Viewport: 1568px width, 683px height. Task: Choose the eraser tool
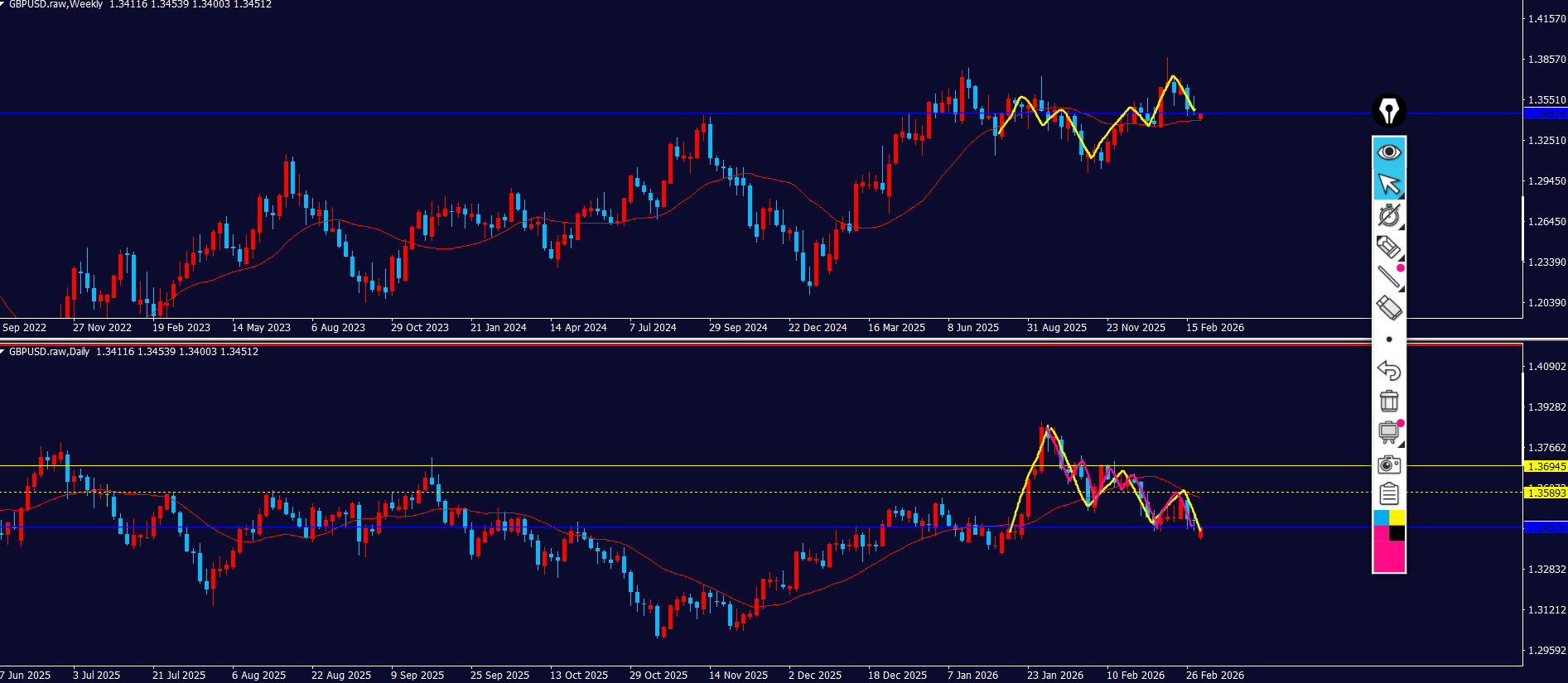[1389, 308]
